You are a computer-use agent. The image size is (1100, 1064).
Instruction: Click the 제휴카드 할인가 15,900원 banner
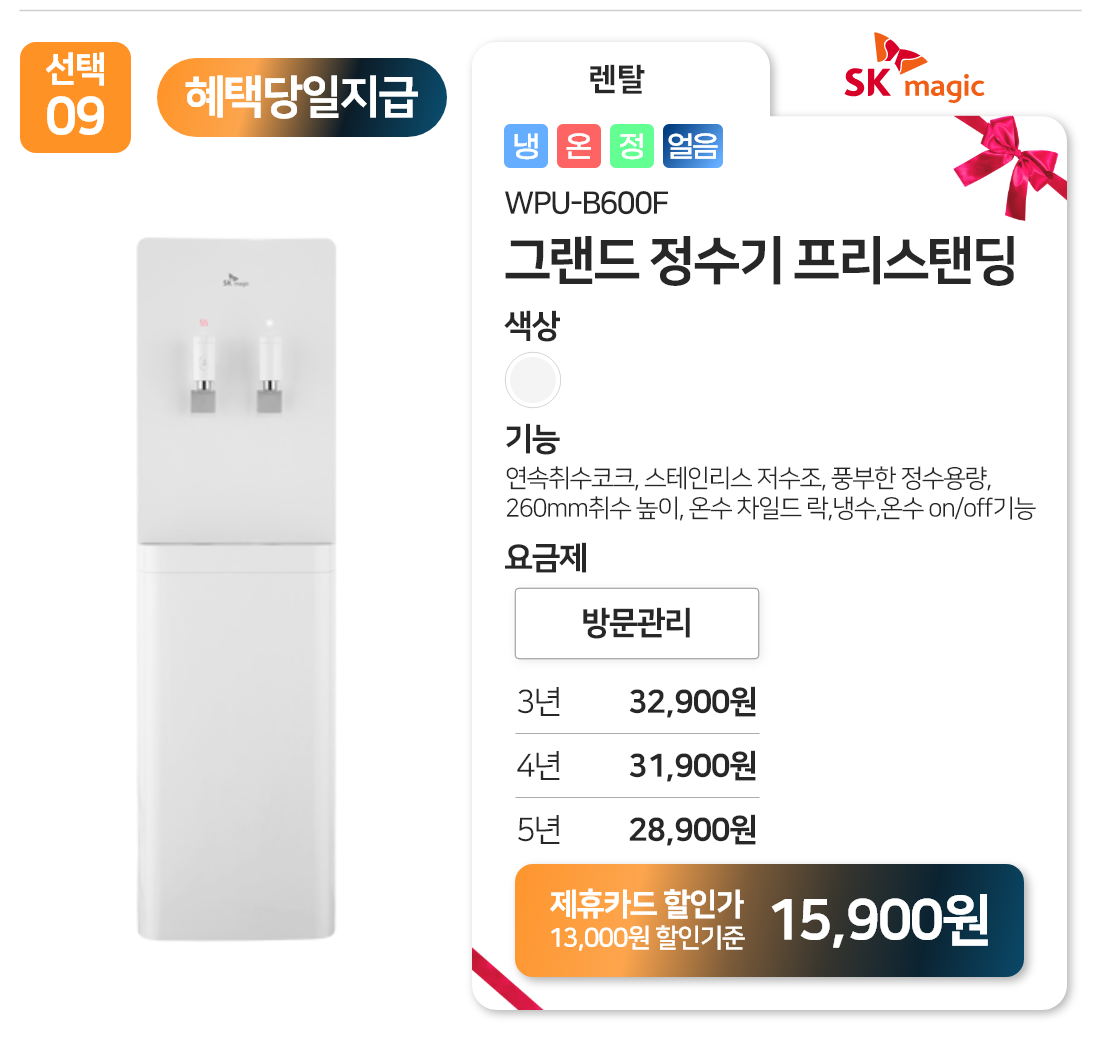769,921
